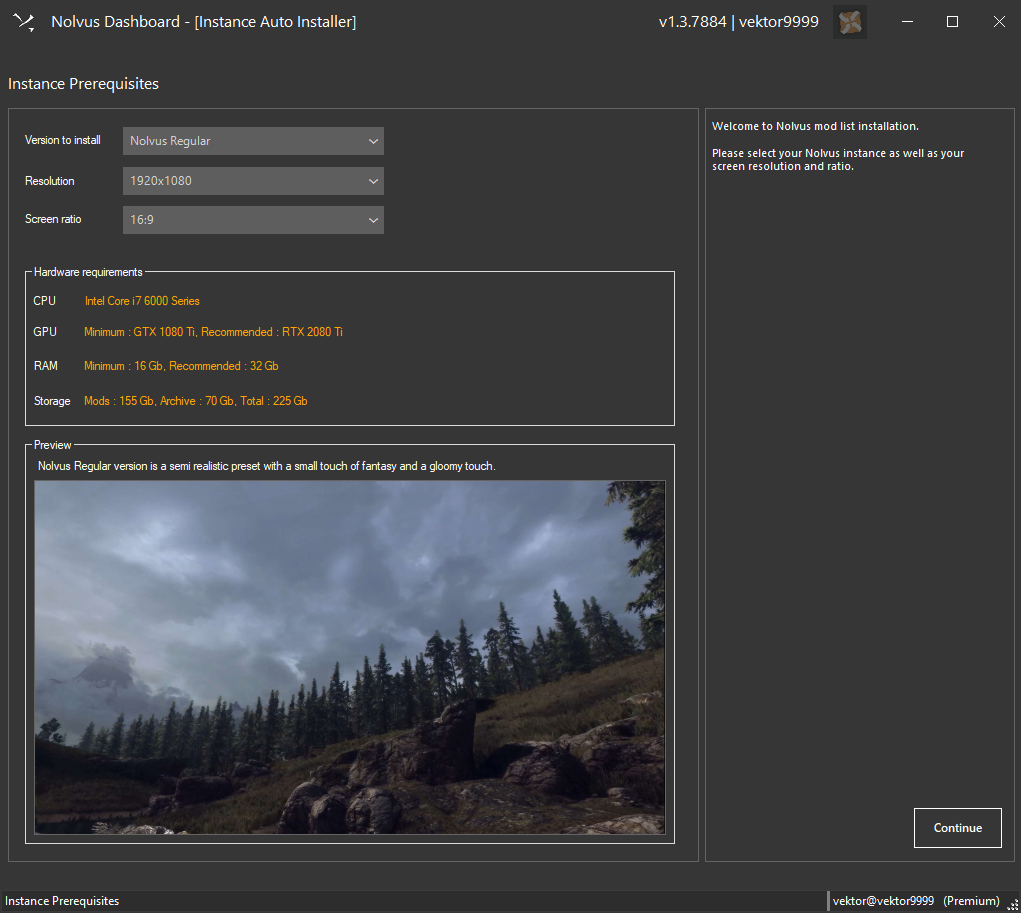Click the 'Instance Prerequisites' page heading
The width and height of the screenshot is (1021, 913).
coord(83,84)
